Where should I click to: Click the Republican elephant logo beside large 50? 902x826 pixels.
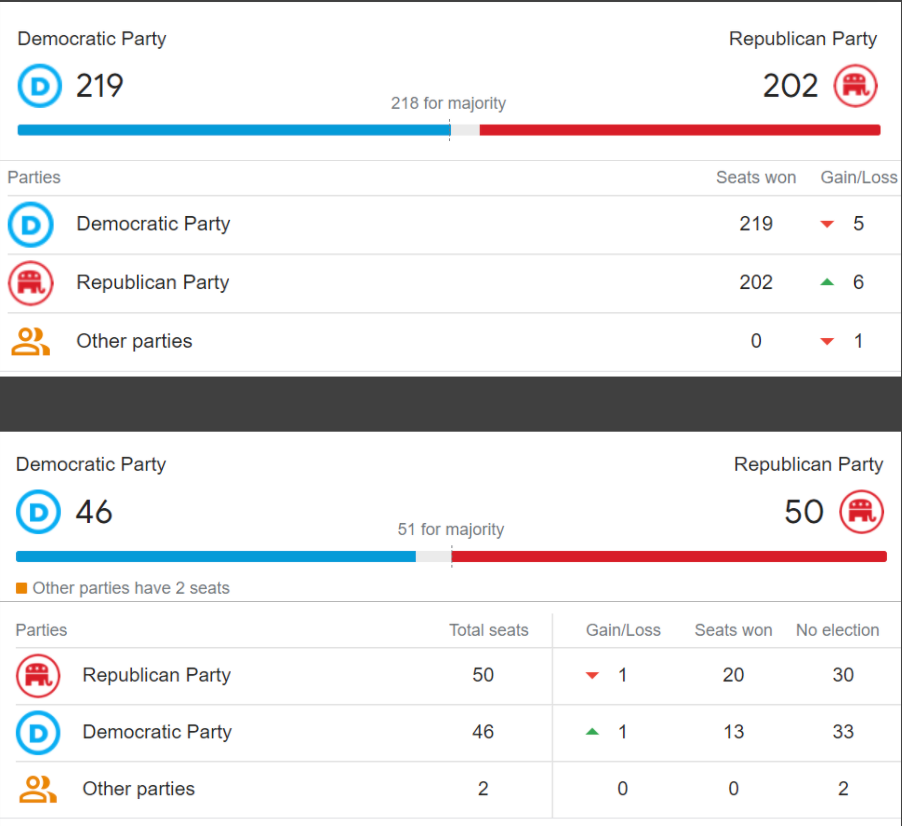860,513
